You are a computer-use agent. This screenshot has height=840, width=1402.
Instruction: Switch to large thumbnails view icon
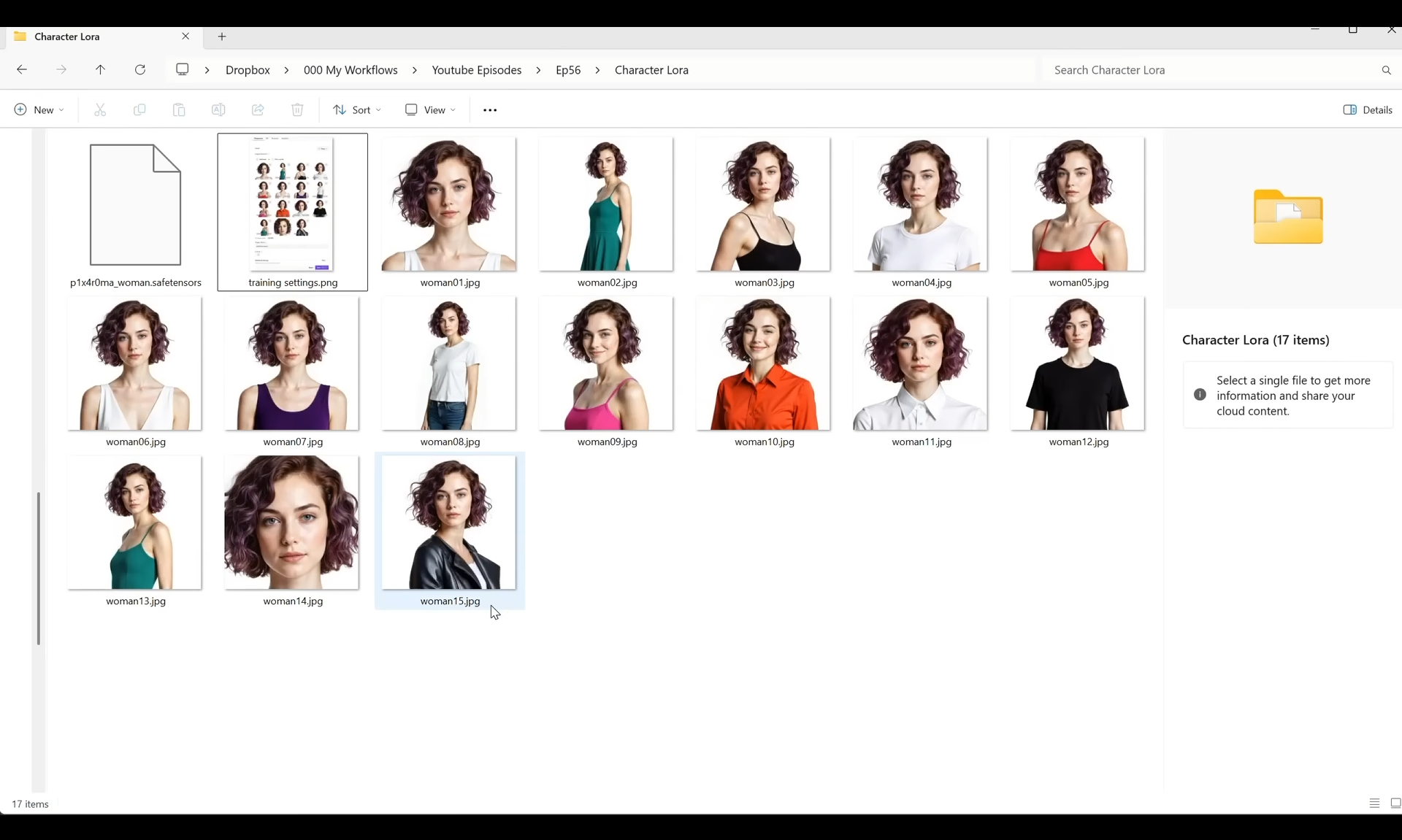[1395, 804]
